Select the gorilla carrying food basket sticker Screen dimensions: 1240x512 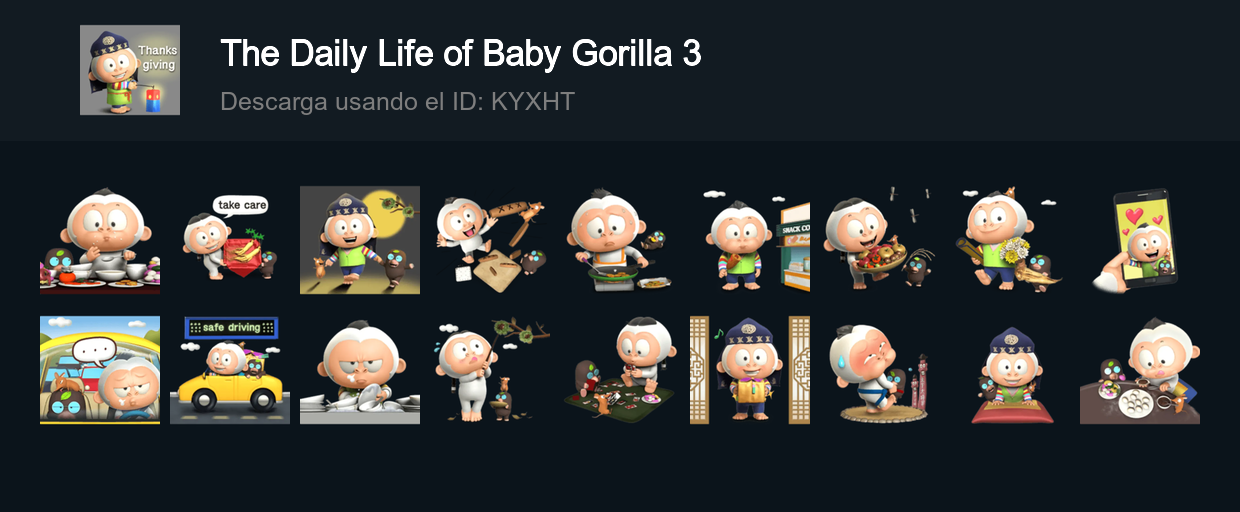coord(880,240)
